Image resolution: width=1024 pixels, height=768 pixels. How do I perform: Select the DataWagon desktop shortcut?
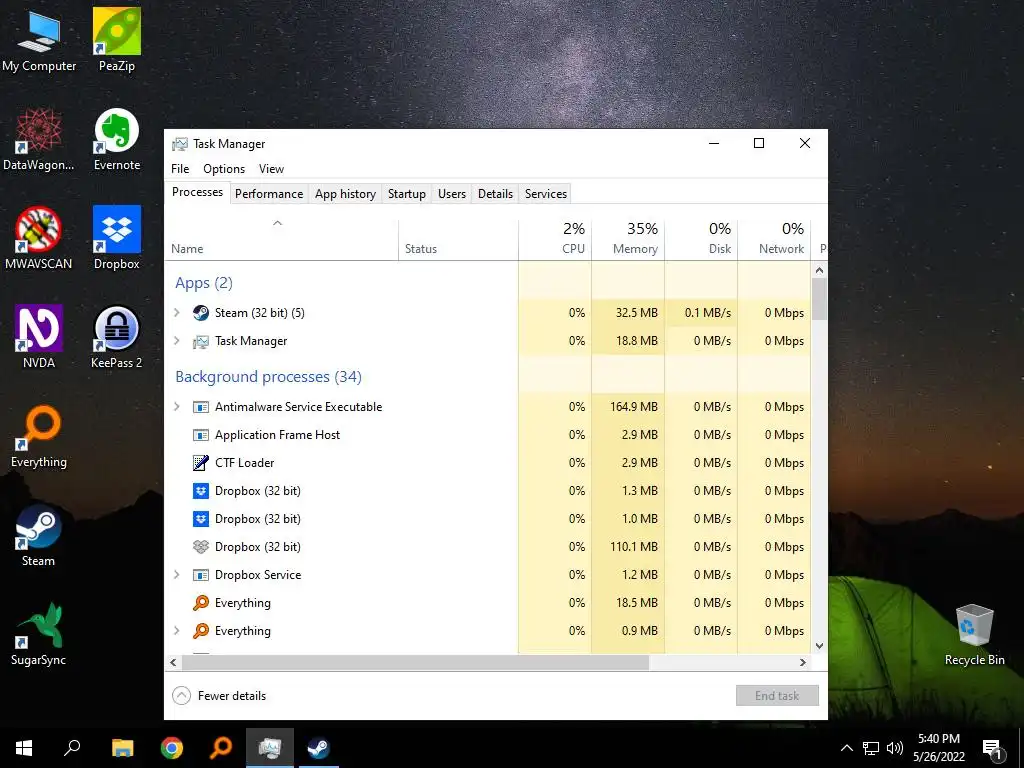pos(39,140)
